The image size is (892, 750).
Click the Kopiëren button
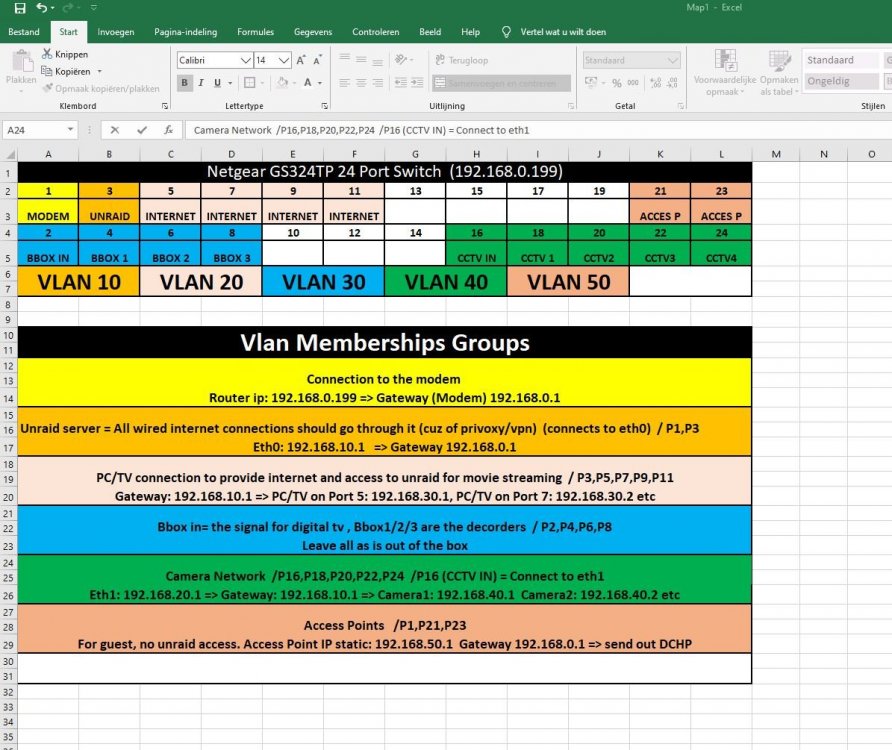pyautogui.click(x=66, y=71)
